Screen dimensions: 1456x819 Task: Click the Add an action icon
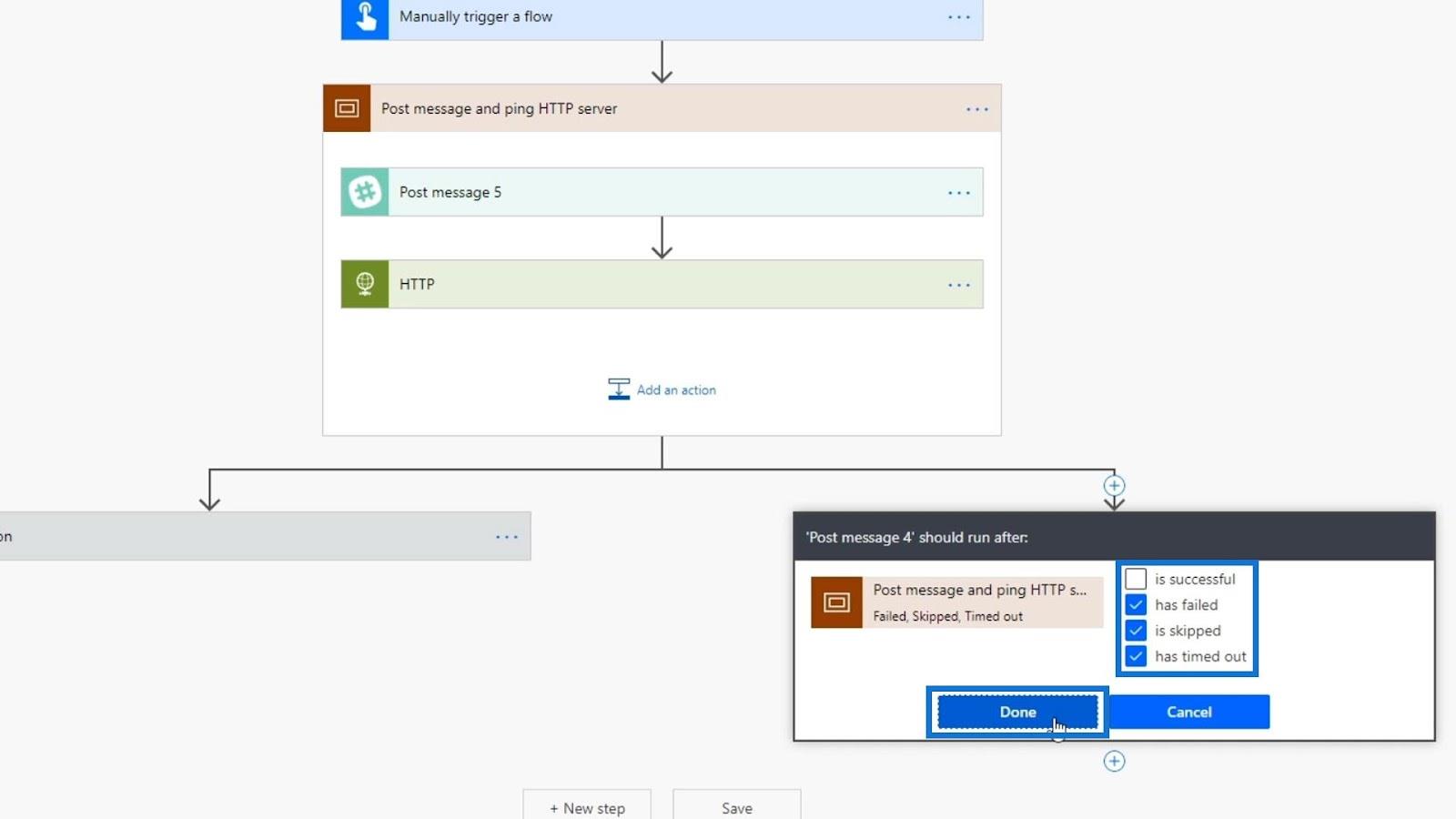tap(619, 389)
